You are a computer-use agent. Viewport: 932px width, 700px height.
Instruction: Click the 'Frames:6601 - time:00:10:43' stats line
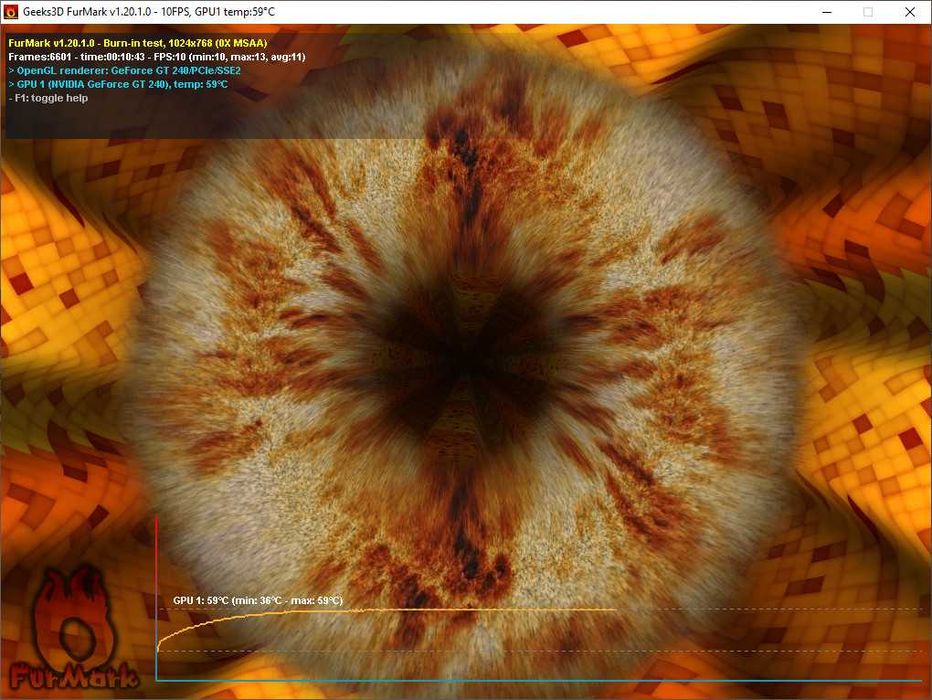pyautogui.click(x=157, y=57)
